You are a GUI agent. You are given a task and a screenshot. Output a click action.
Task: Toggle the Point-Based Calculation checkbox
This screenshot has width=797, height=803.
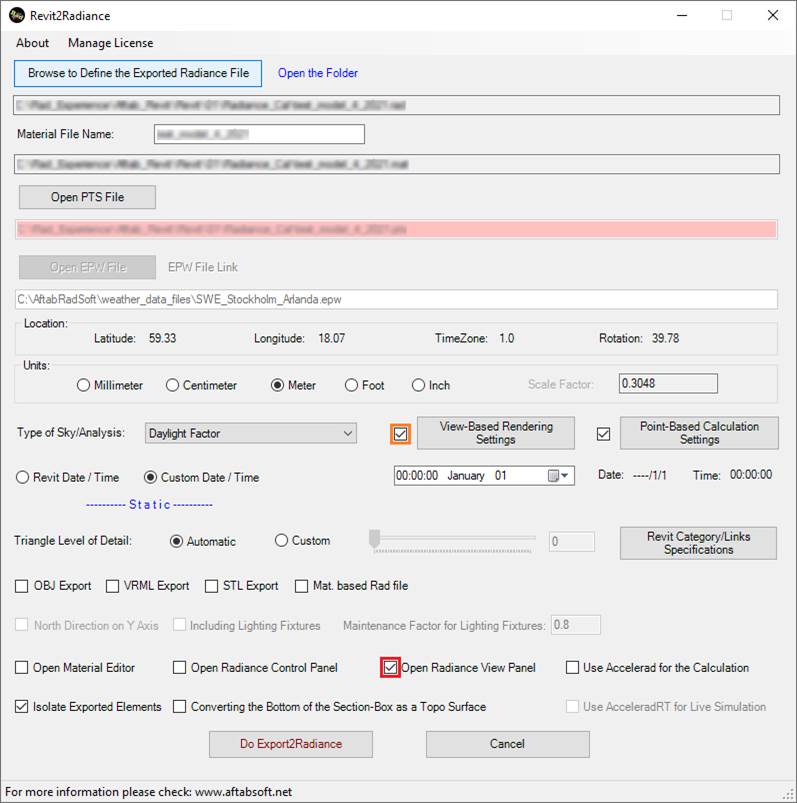(603, 434)
